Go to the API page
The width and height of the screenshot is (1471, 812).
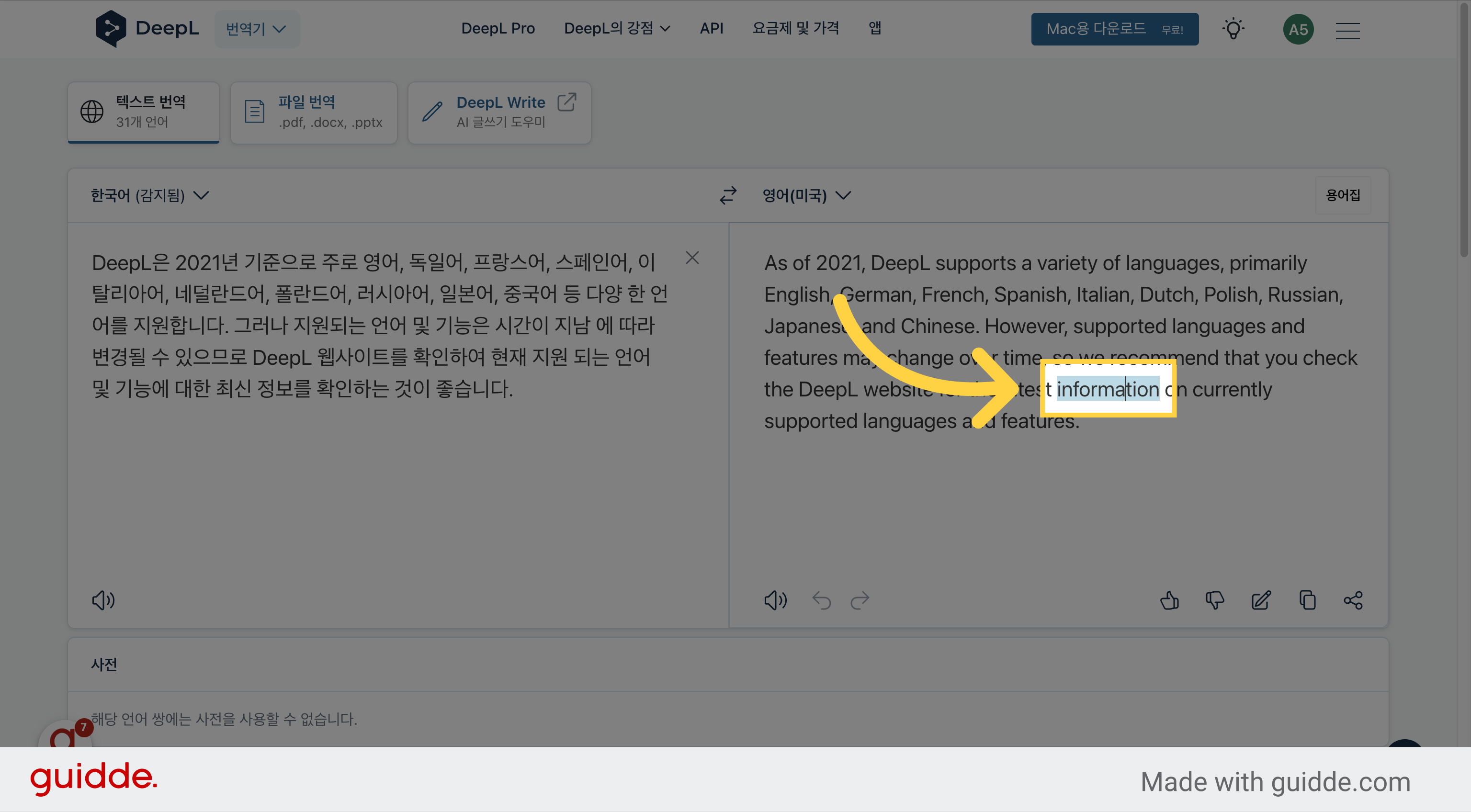coord(712,29)
